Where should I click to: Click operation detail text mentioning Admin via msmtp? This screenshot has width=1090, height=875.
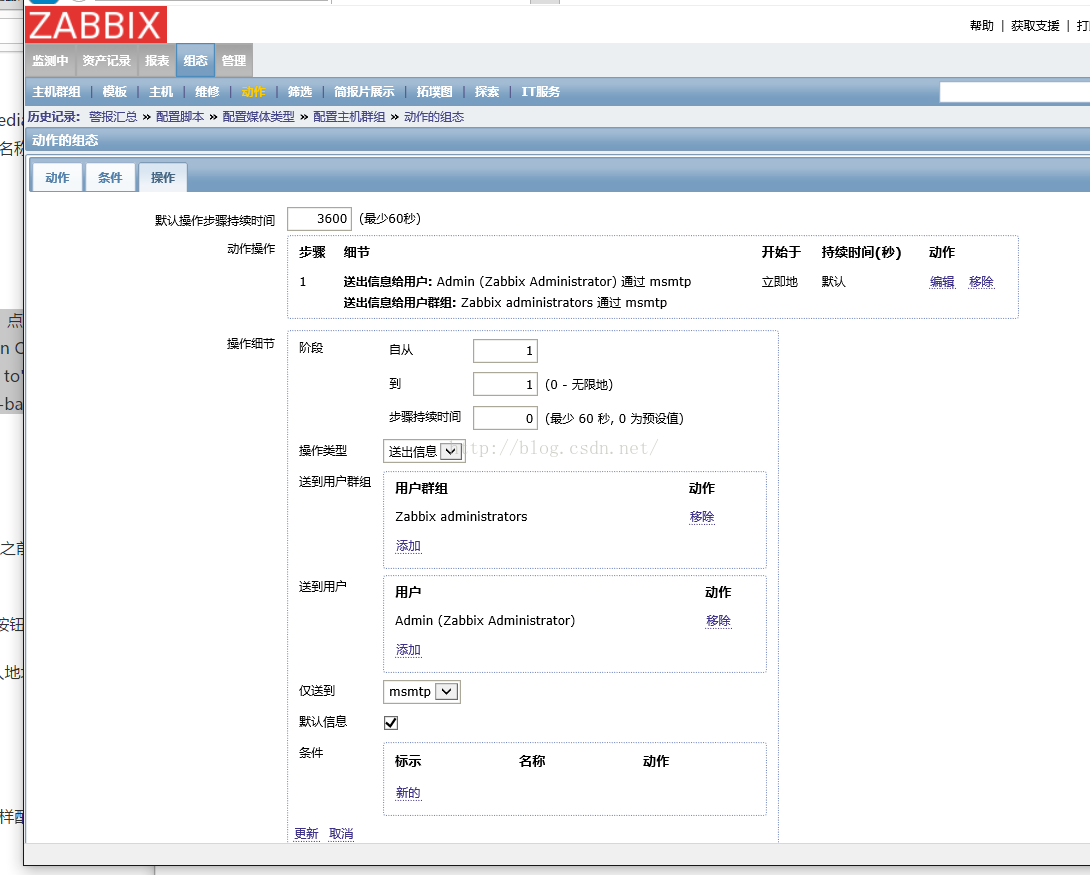517,281
